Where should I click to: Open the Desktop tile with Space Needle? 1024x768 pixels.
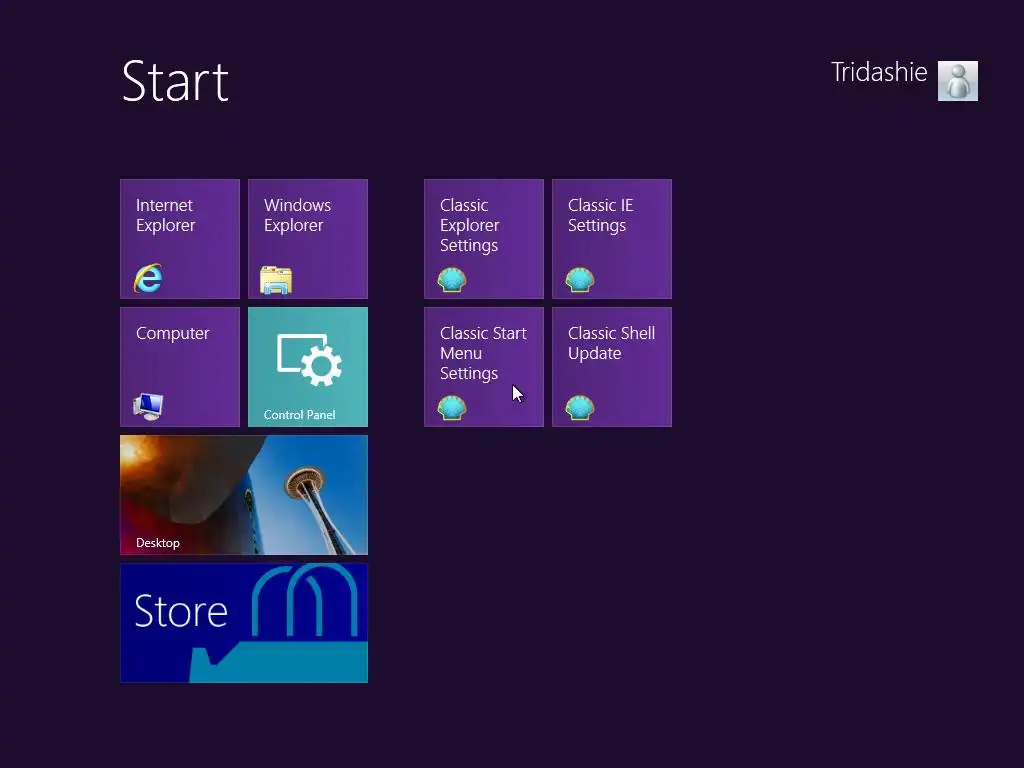(x=244, y=495)
